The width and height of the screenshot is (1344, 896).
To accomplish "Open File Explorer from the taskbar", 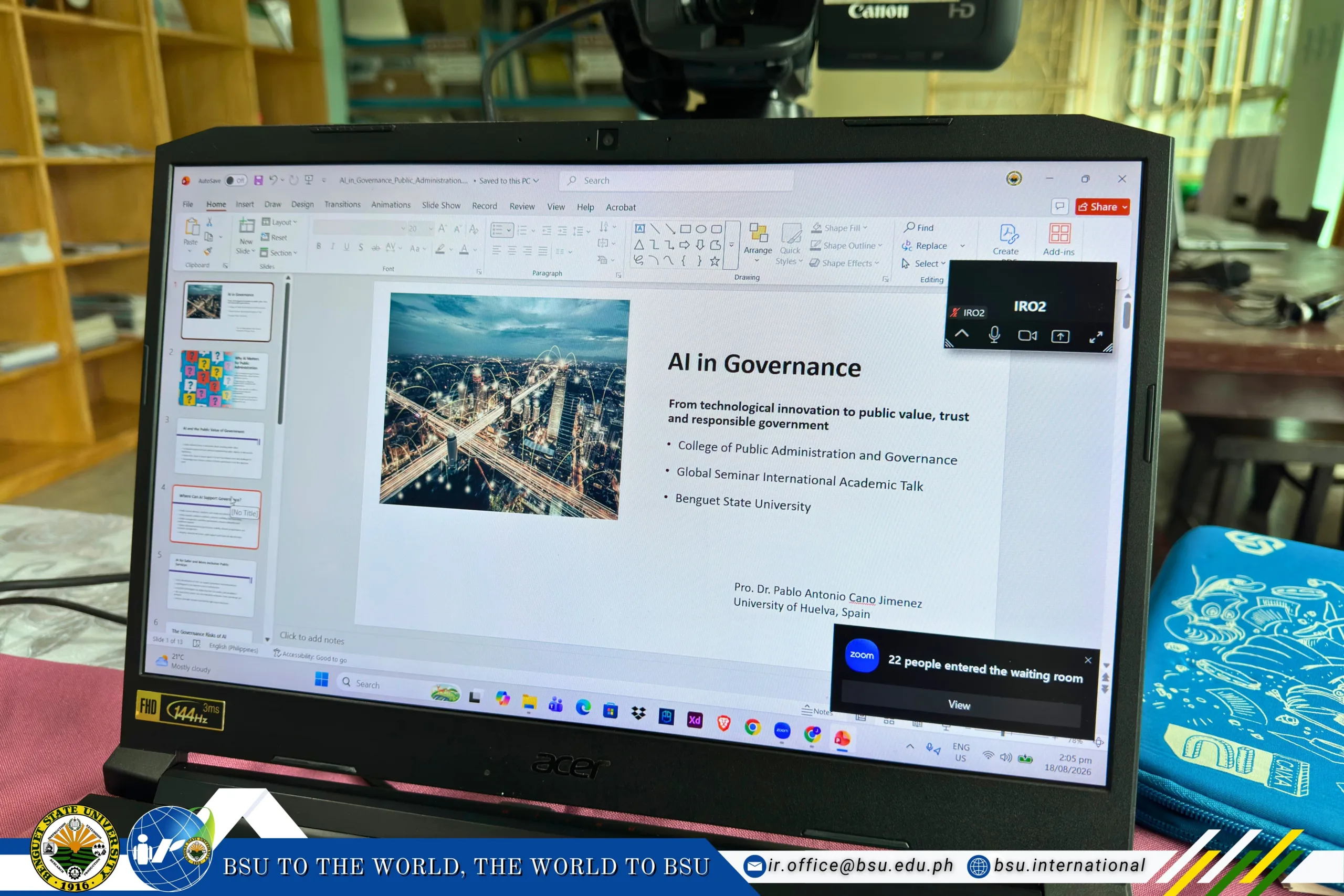I will pyautogui.click(x=529, y=702).
